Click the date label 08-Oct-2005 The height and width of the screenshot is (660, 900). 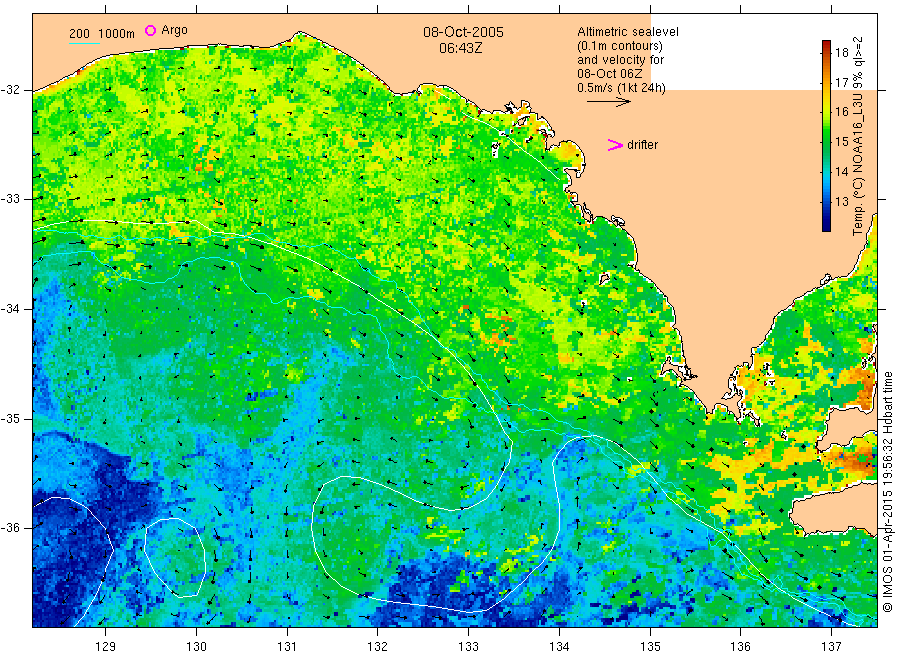(x=463, y=32)
